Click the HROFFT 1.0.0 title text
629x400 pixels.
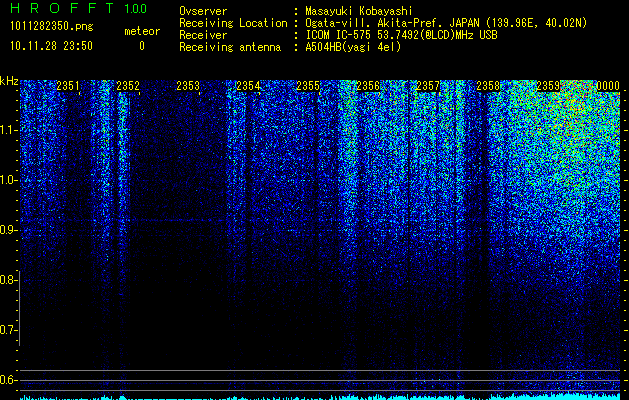[79, 8]
